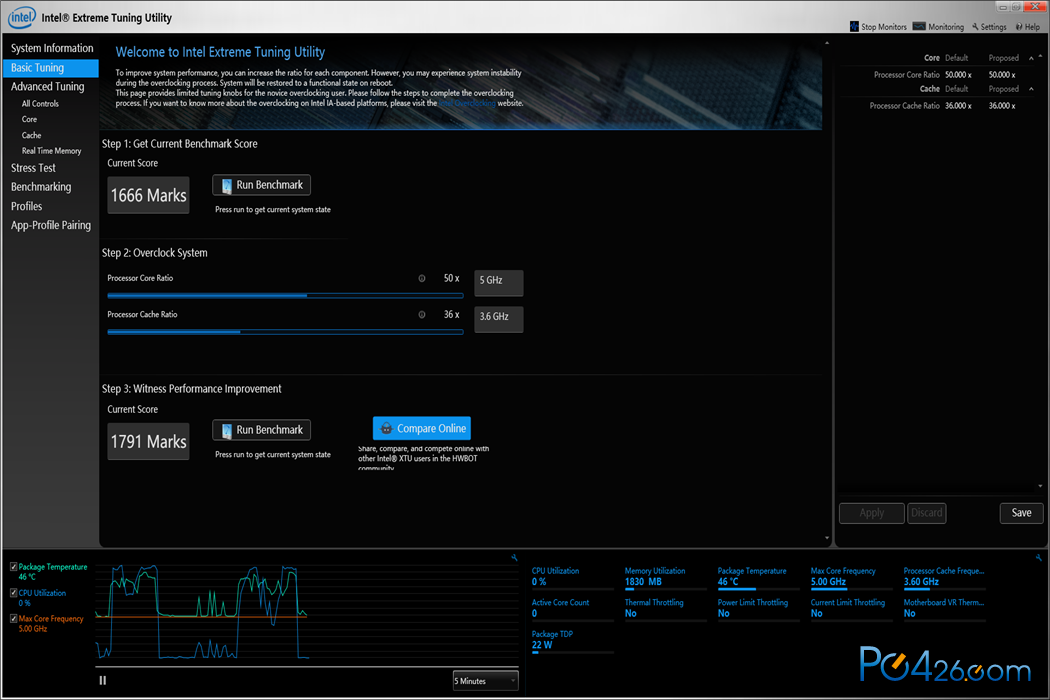Click the proposed settings panel scroll-down arrow
Viewport: 1050px width, 700px height.
pyautogui.click(x=1040, y=486)
